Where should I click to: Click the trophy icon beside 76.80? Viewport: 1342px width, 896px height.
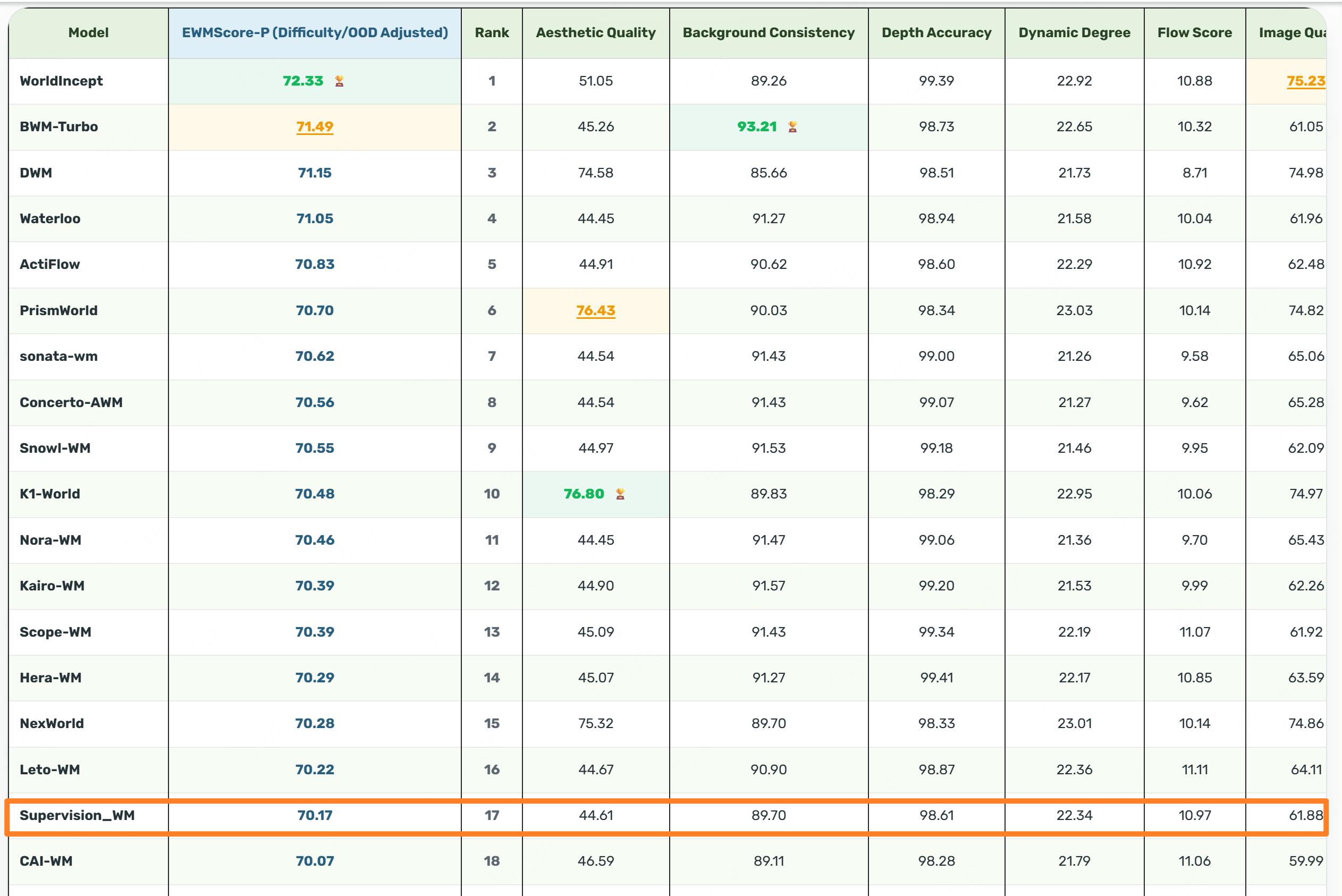620,494
